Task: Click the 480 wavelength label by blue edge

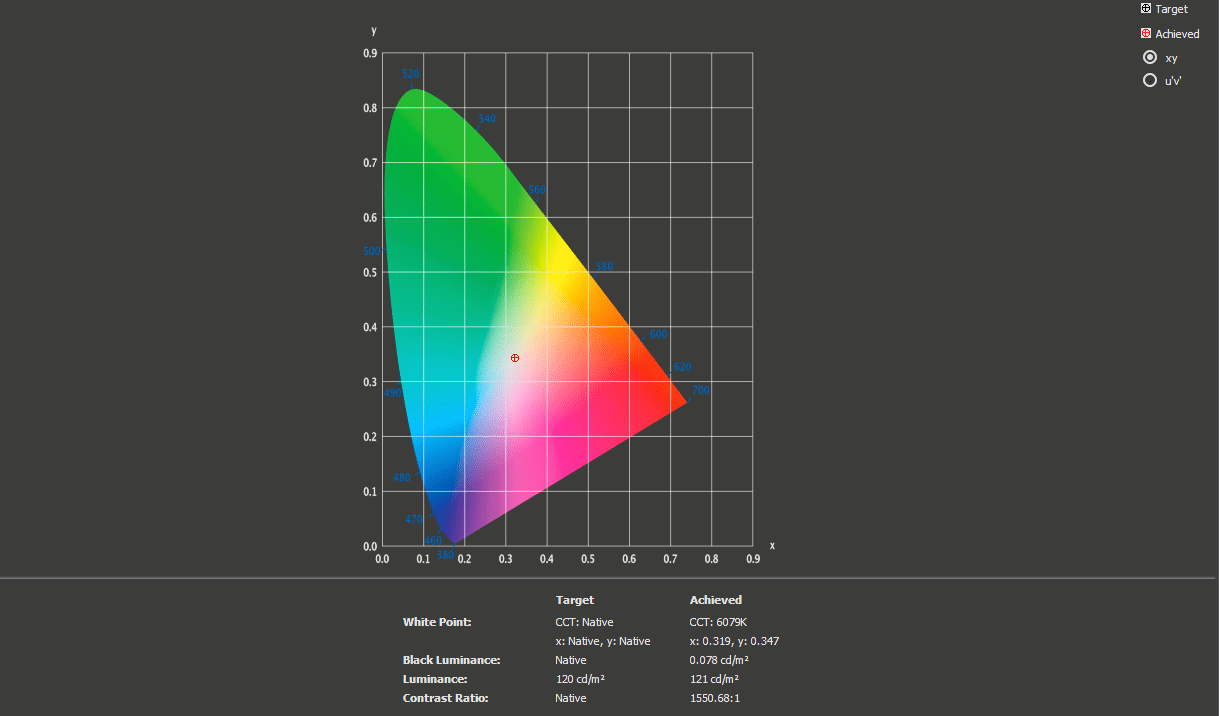Action: 402,478
